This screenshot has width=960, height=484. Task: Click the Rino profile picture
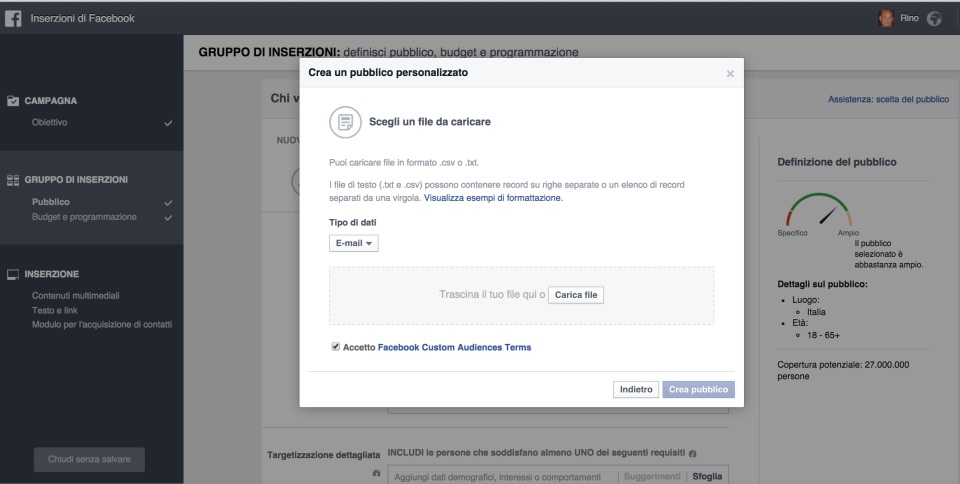tap(886, 19)
